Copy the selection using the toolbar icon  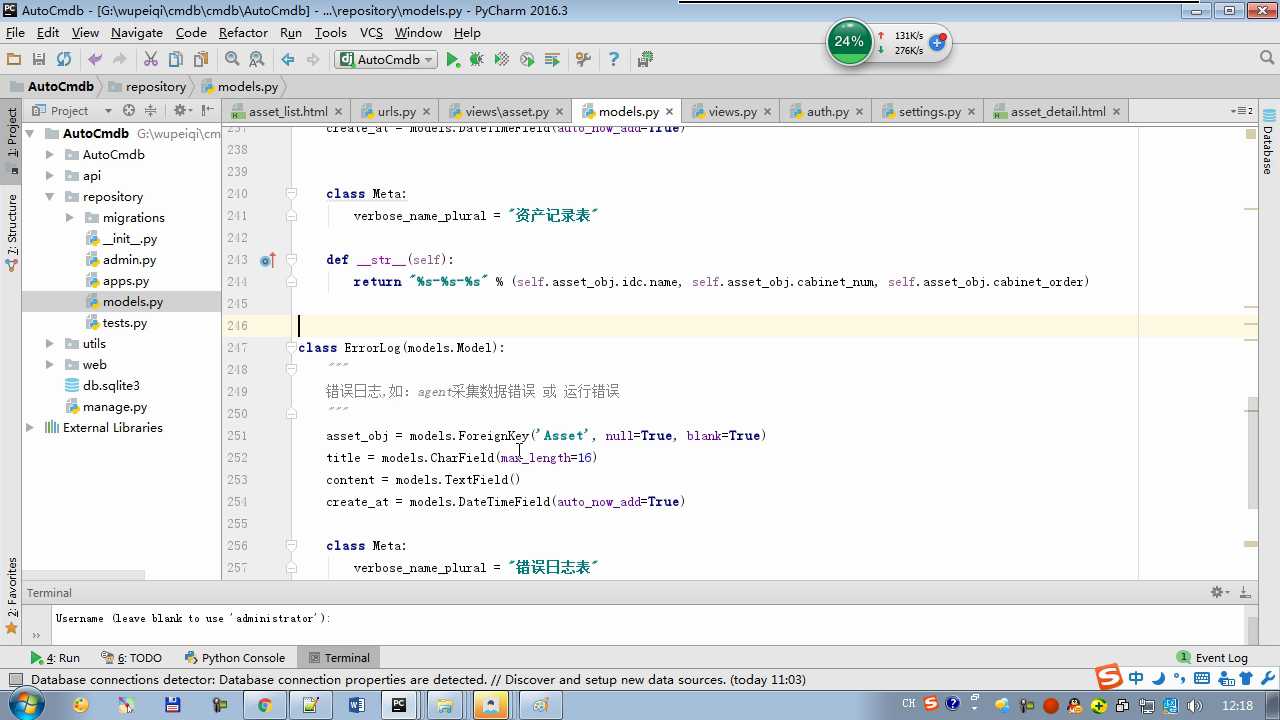click(176, 59)
